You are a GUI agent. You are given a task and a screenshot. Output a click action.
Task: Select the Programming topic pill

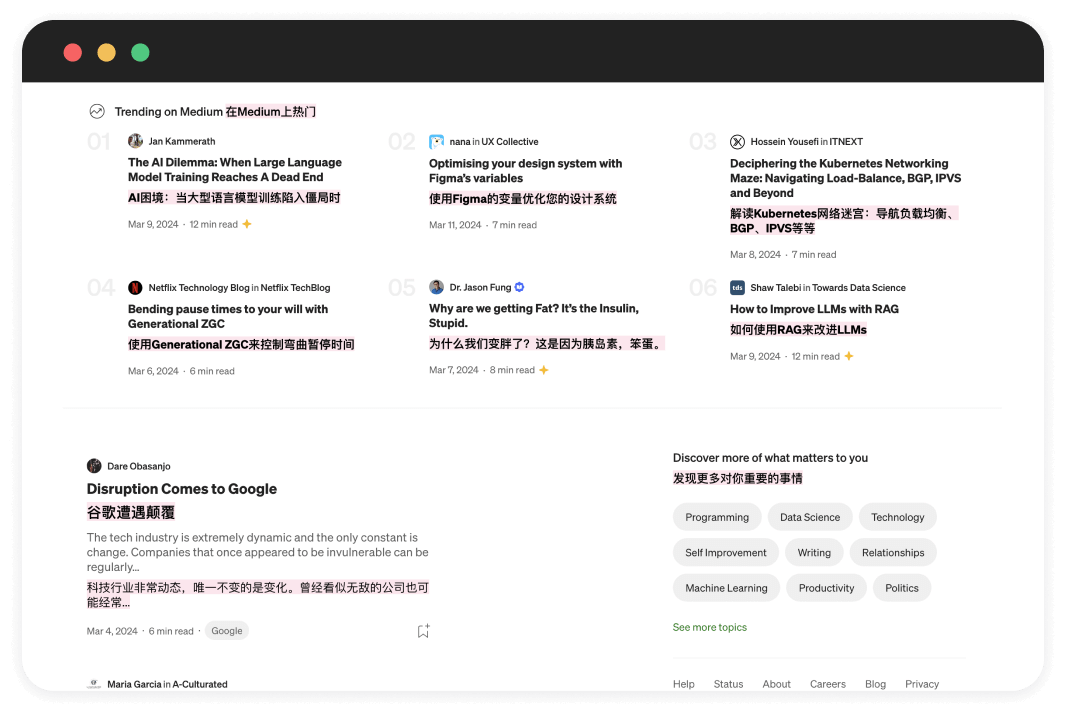[717, 517]
